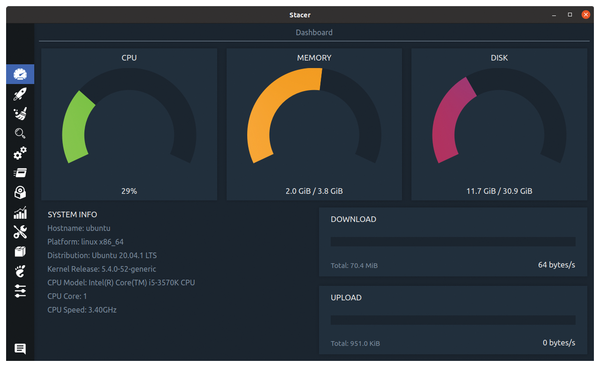Open the Feedback chat bubble icon

click(x=20, y=348)
